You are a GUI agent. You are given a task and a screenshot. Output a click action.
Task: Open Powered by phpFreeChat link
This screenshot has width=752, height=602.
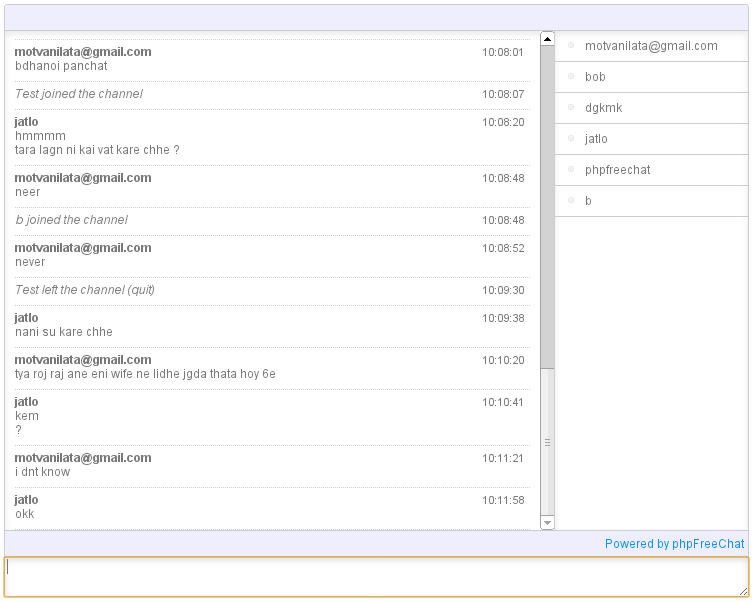(x=674, y=543)
